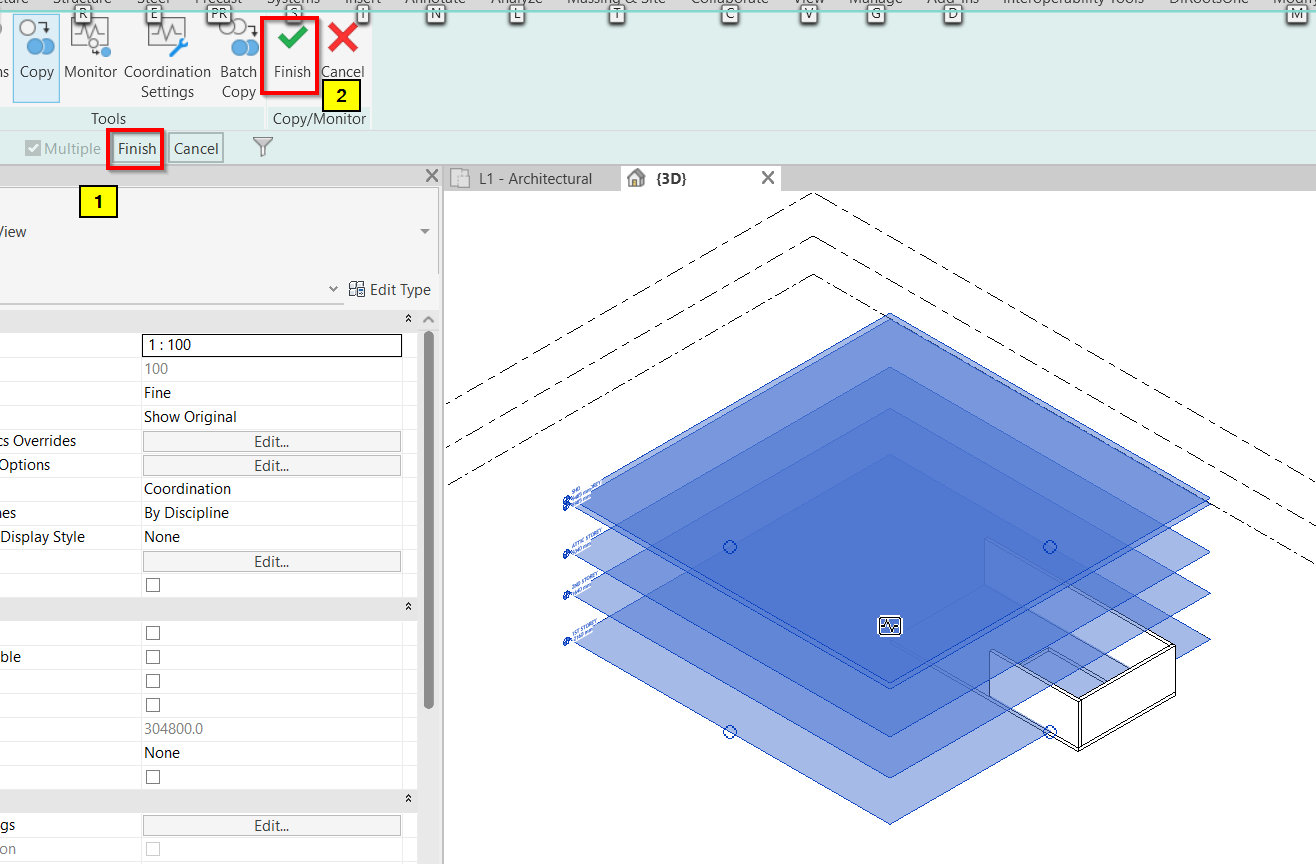Open dropdown left of Edit Type
The width and height of the screenshot is (1316, 864).
click(x=334, y=290)
